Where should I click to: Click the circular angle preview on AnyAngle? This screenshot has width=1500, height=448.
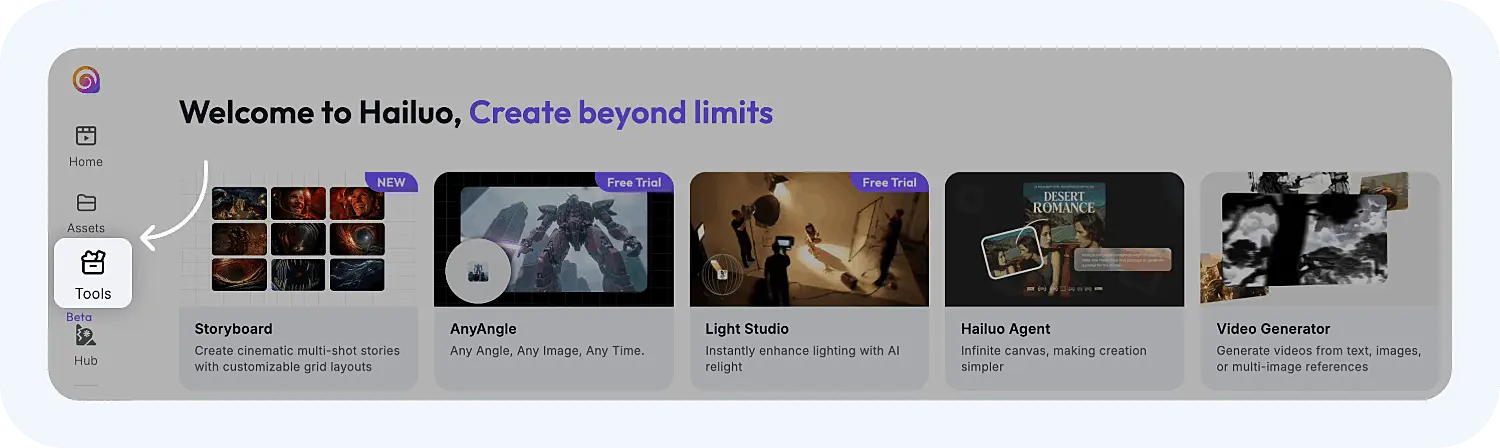[478, 271]
